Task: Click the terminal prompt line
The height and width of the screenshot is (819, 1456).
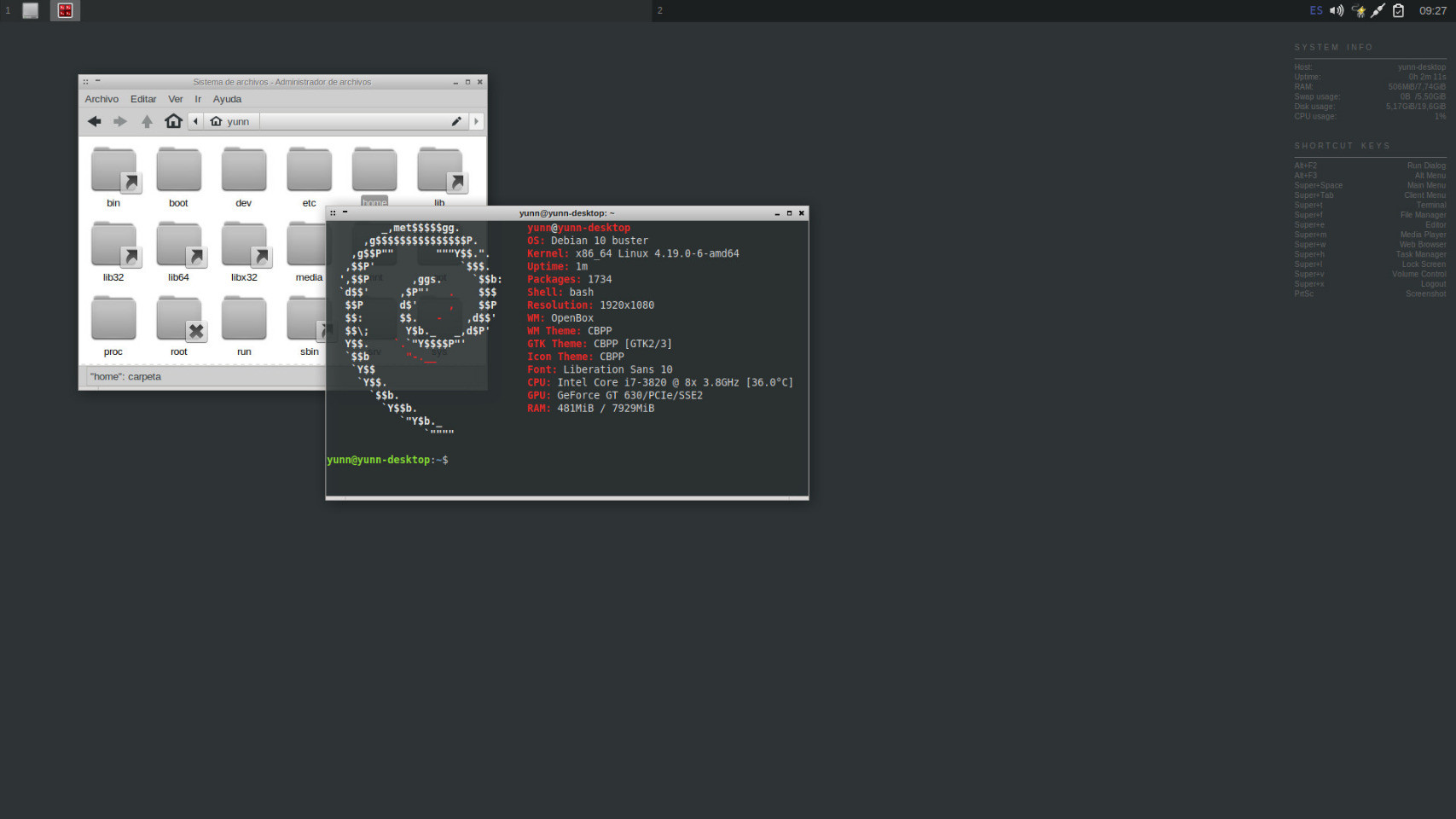Action: pos(387,460)
